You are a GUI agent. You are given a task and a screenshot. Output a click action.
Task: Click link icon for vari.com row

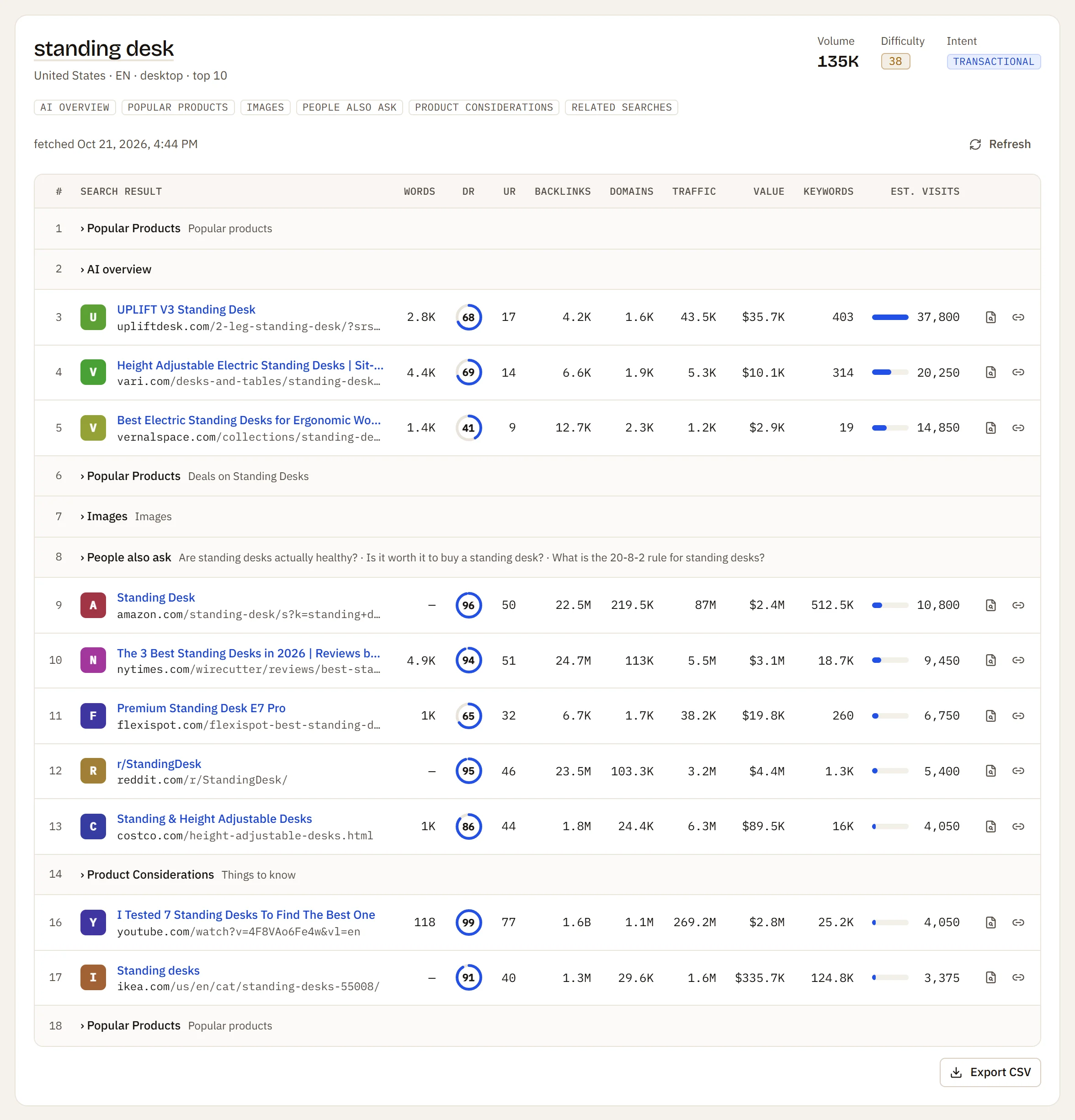1018,372
